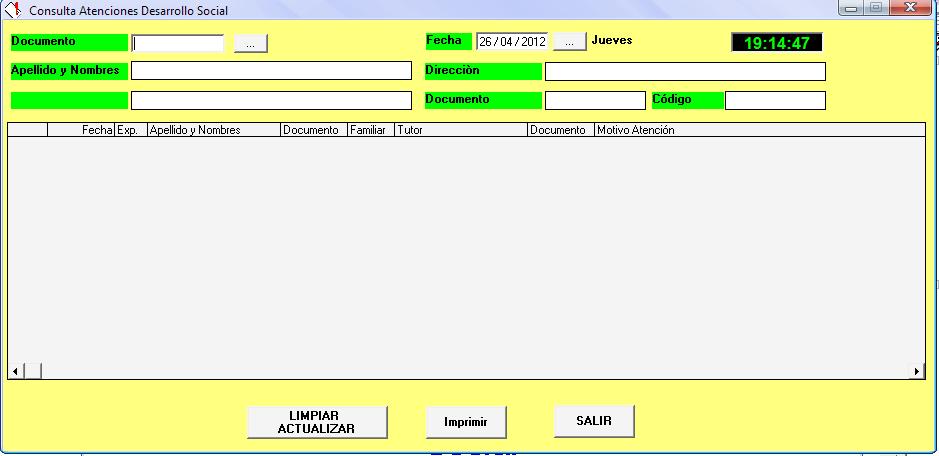Click the browse button next to Documento field

click(250, 43)
